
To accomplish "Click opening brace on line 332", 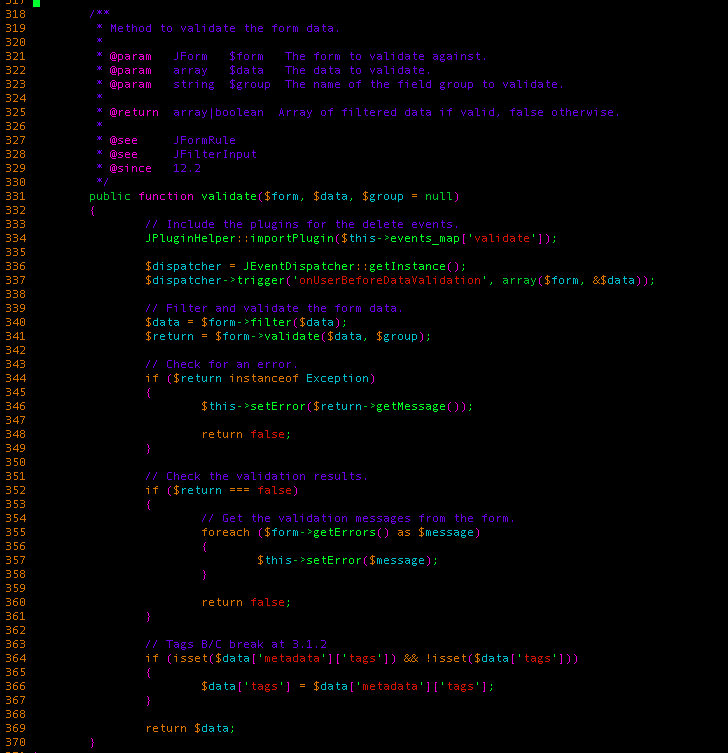I will (x=93, y=210).
